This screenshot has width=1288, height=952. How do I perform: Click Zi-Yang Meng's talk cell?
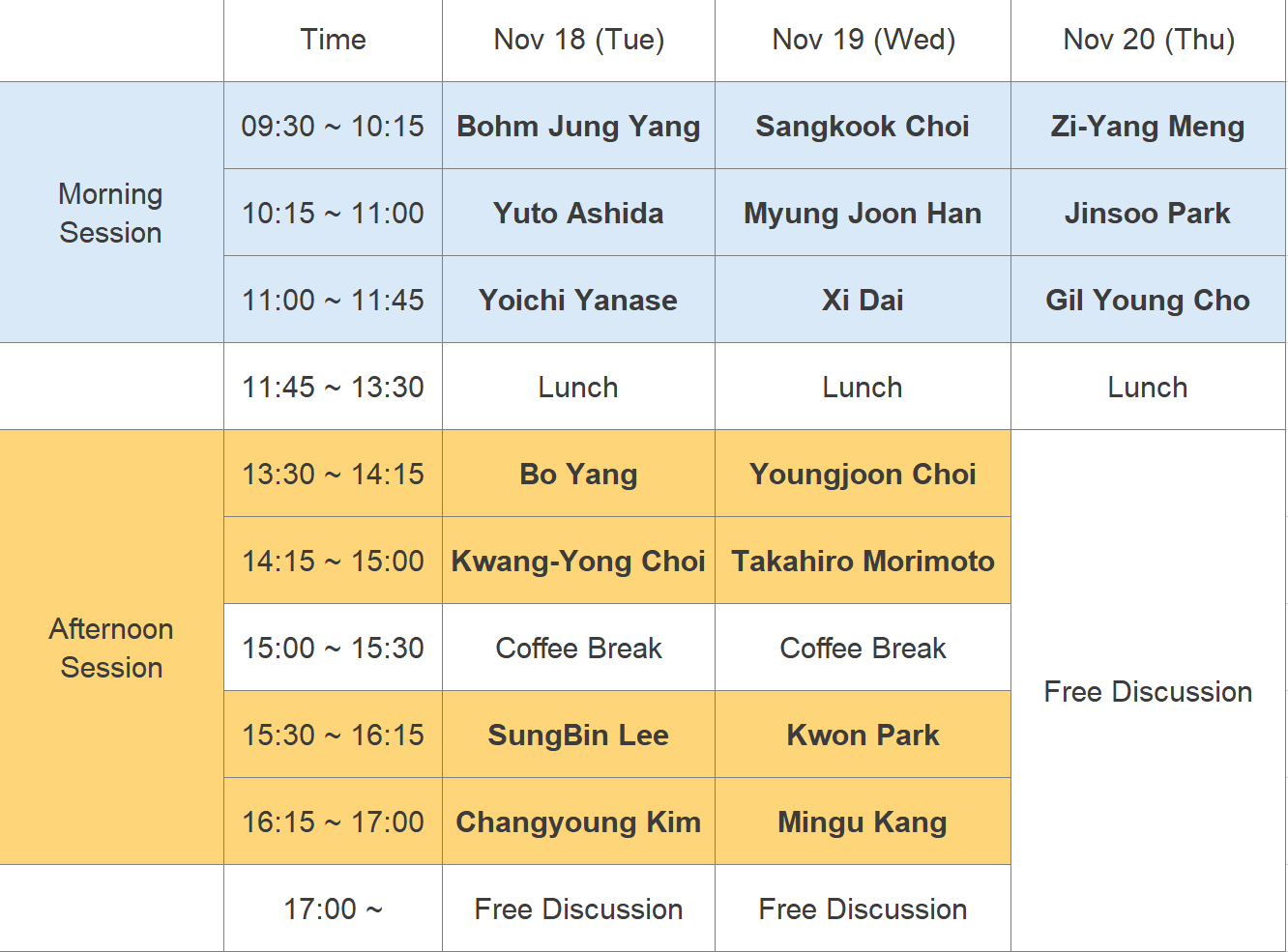[1148, 127]
